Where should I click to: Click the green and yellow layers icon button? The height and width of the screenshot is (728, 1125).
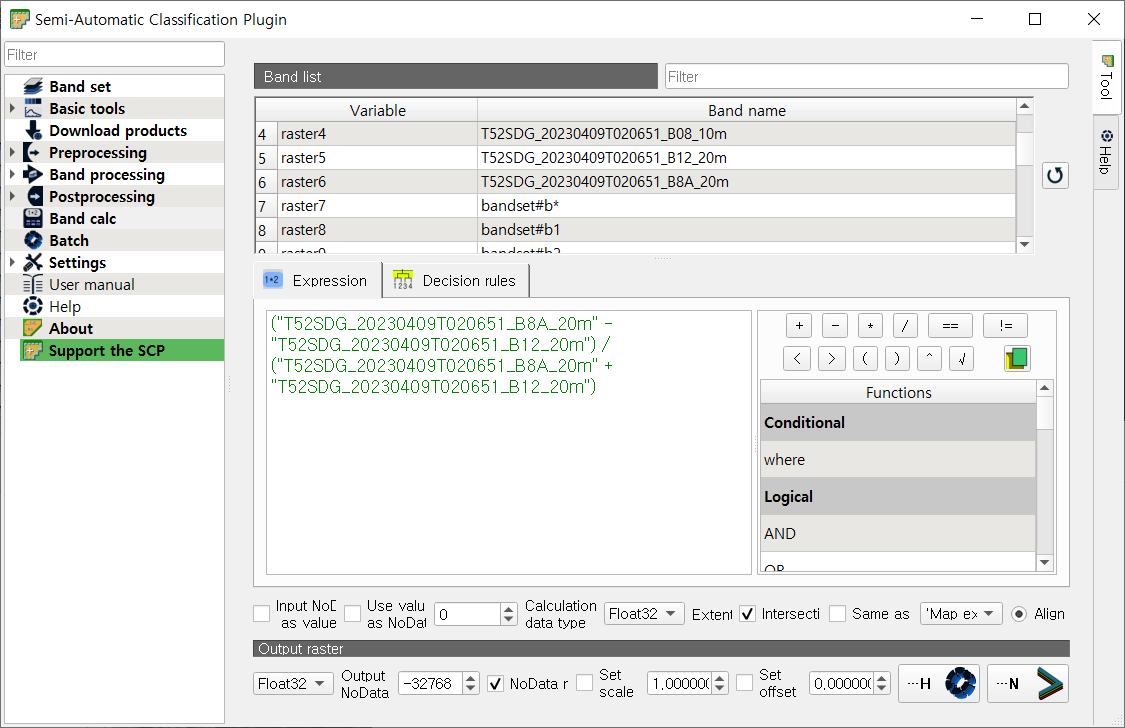[x=1017, y=359]
